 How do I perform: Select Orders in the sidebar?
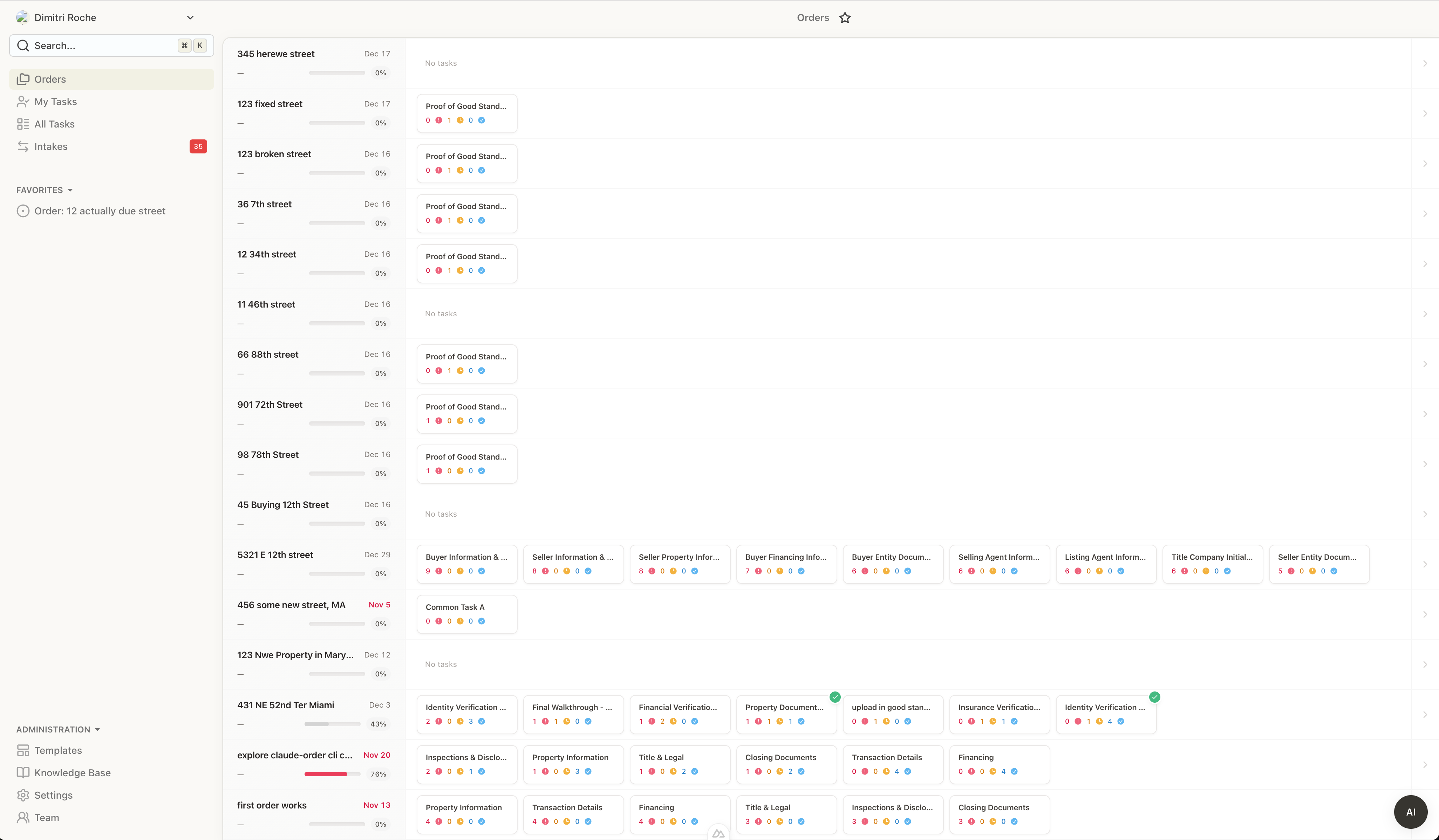coord(50,79)
